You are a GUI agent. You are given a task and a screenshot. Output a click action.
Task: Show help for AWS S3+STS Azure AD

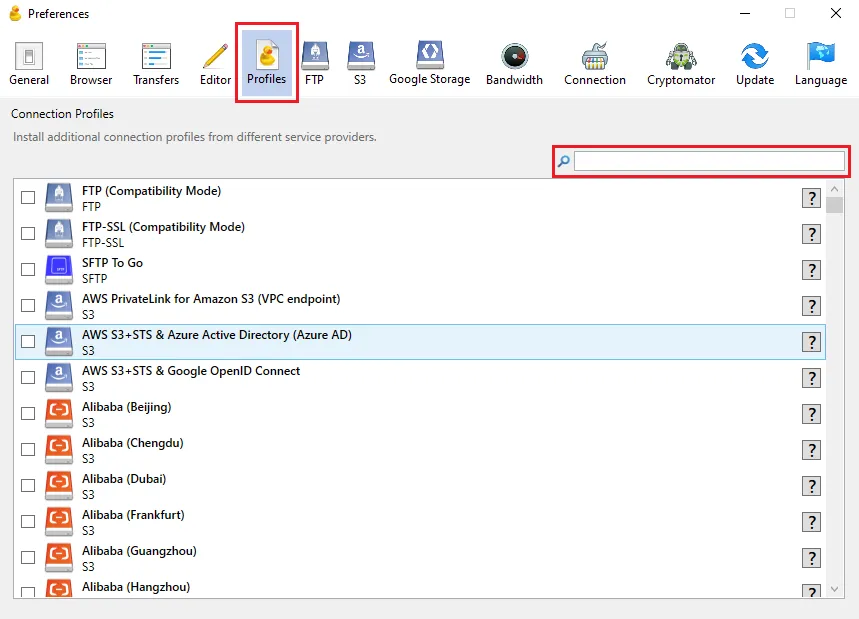click(811, 342)
